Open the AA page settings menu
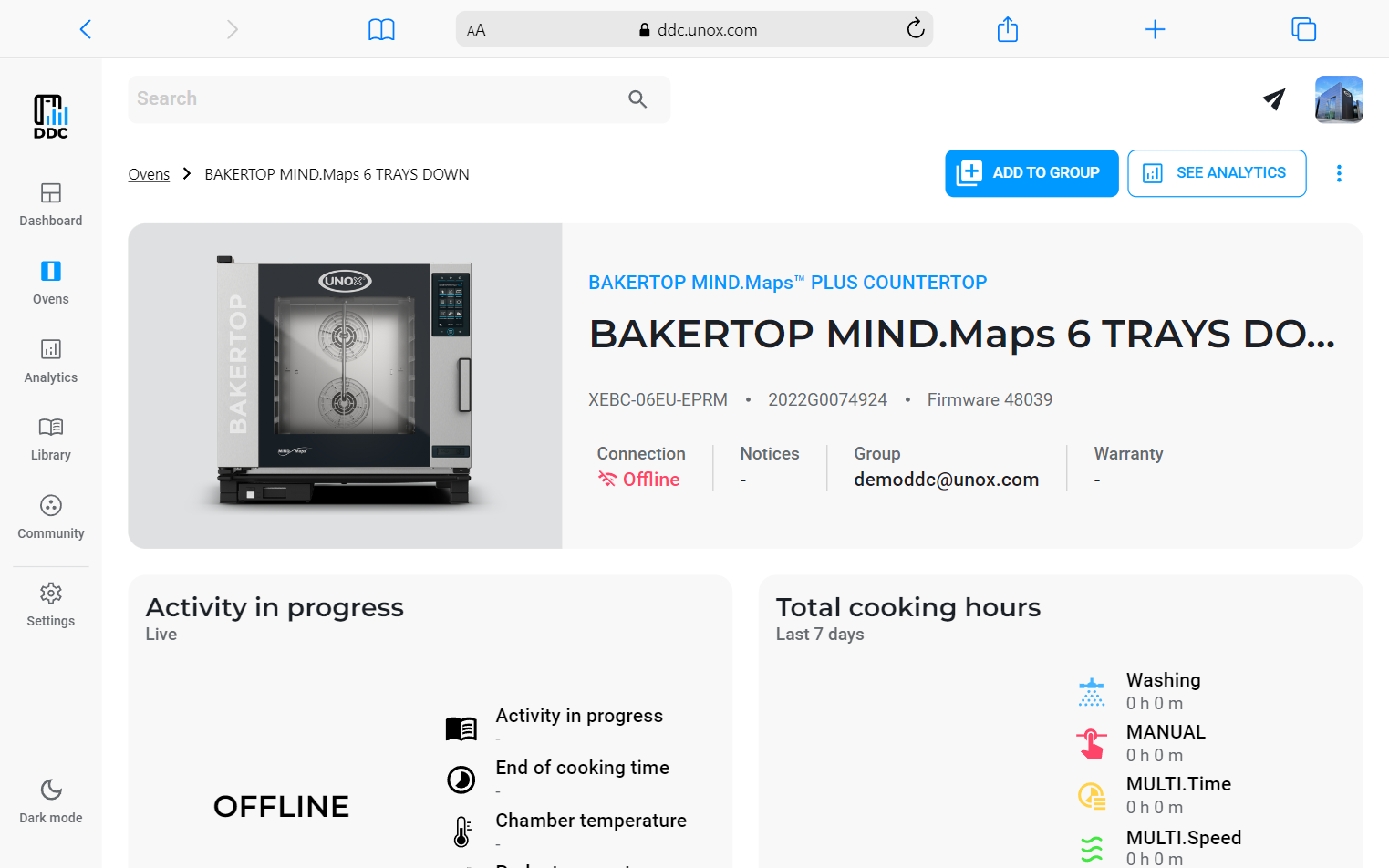 click(x=475, y=28)
